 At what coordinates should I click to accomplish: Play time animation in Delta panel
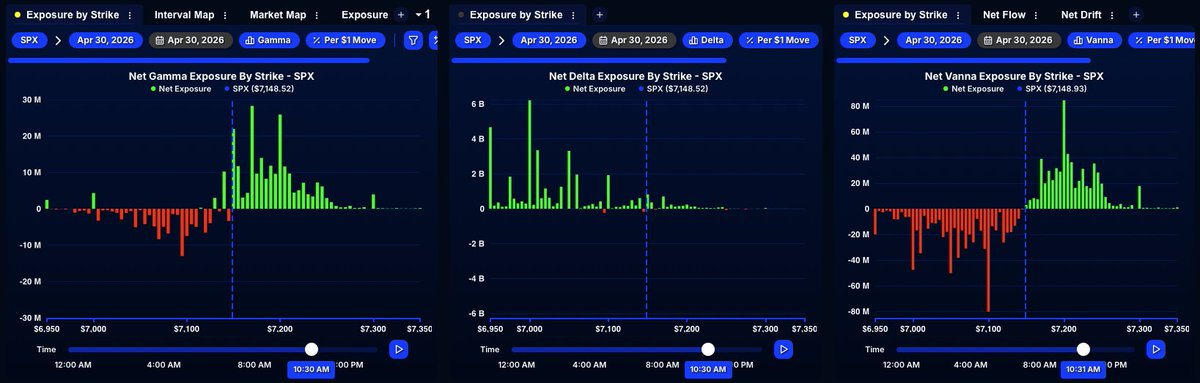point(784,349)
